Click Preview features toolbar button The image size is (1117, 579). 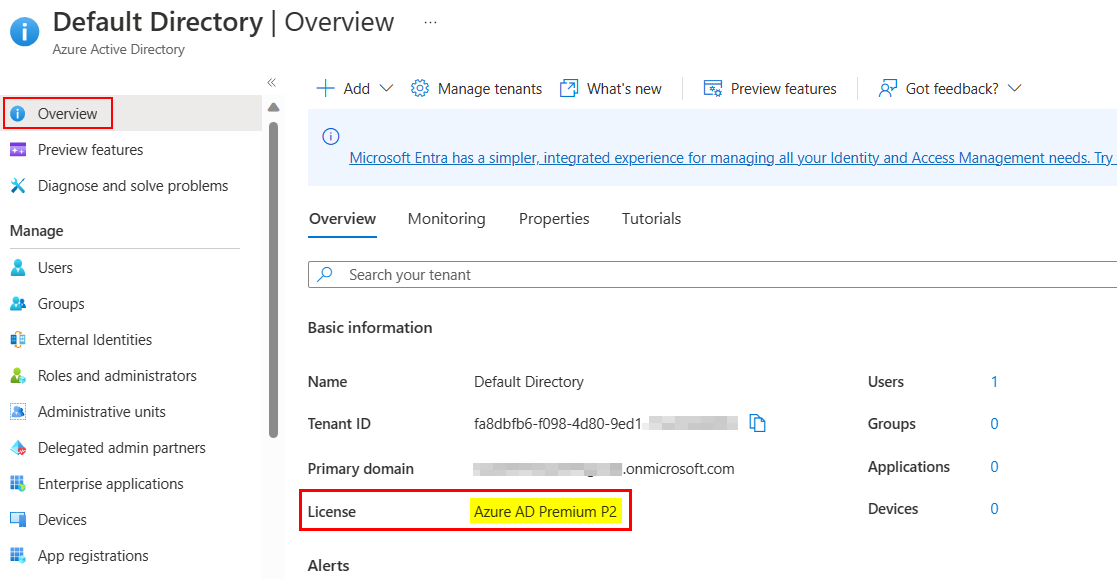(769, 88)
